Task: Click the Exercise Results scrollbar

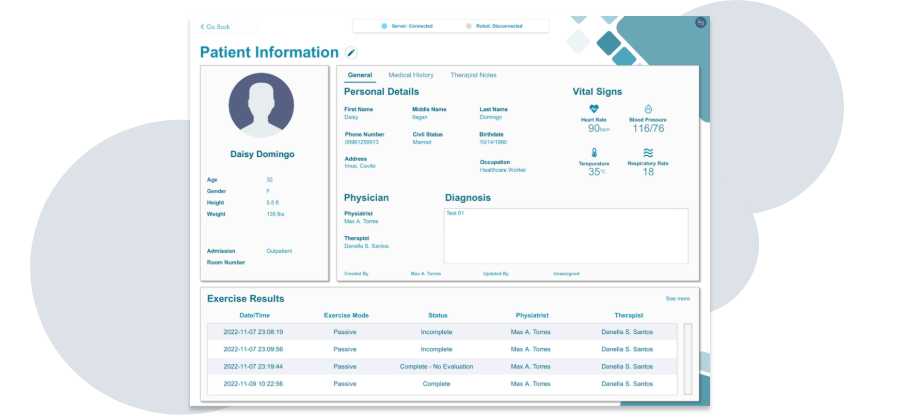Action: 688,359
